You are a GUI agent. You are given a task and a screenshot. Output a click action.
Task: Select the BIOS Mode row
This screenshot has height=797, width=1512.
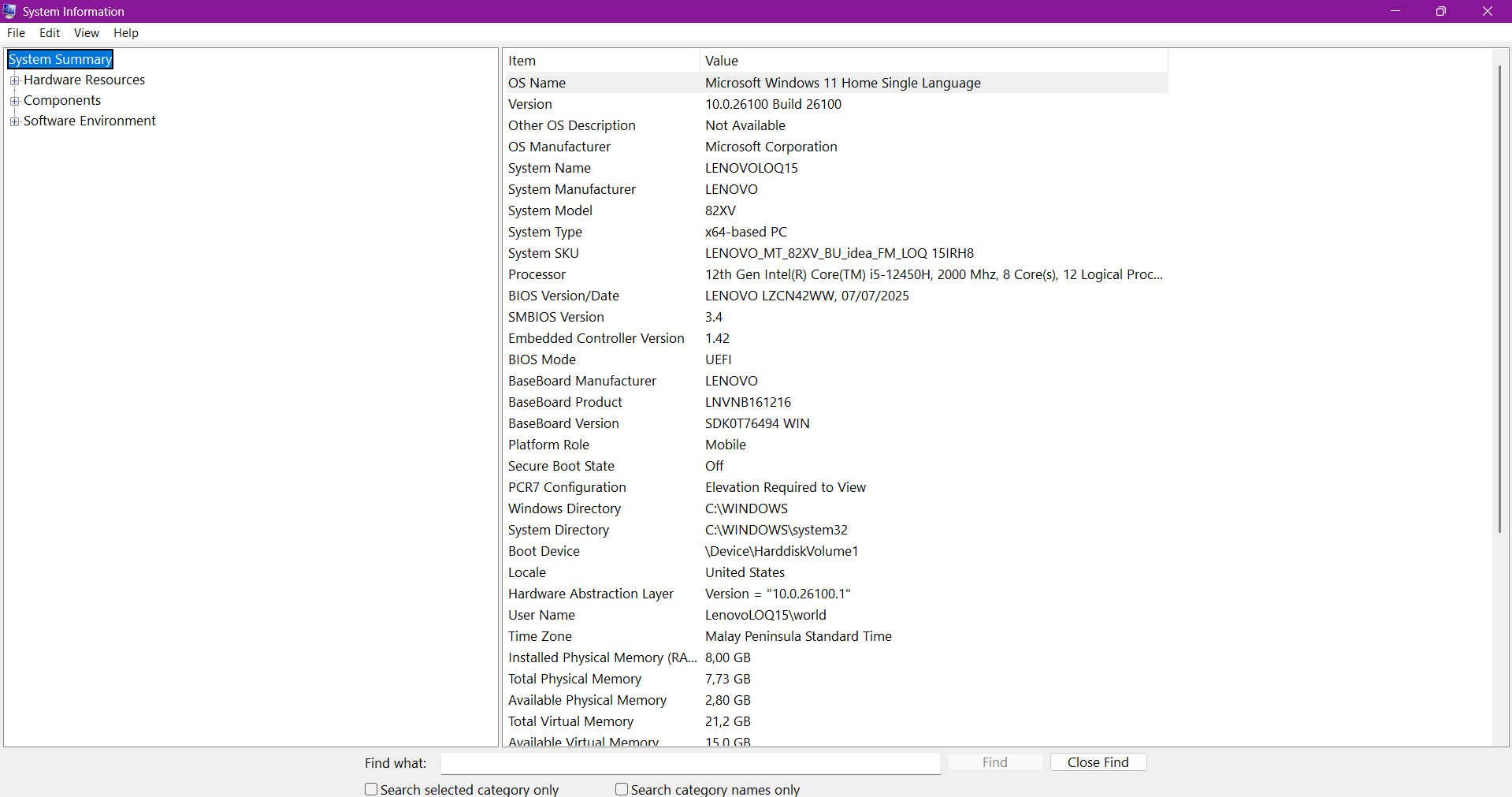835,359
